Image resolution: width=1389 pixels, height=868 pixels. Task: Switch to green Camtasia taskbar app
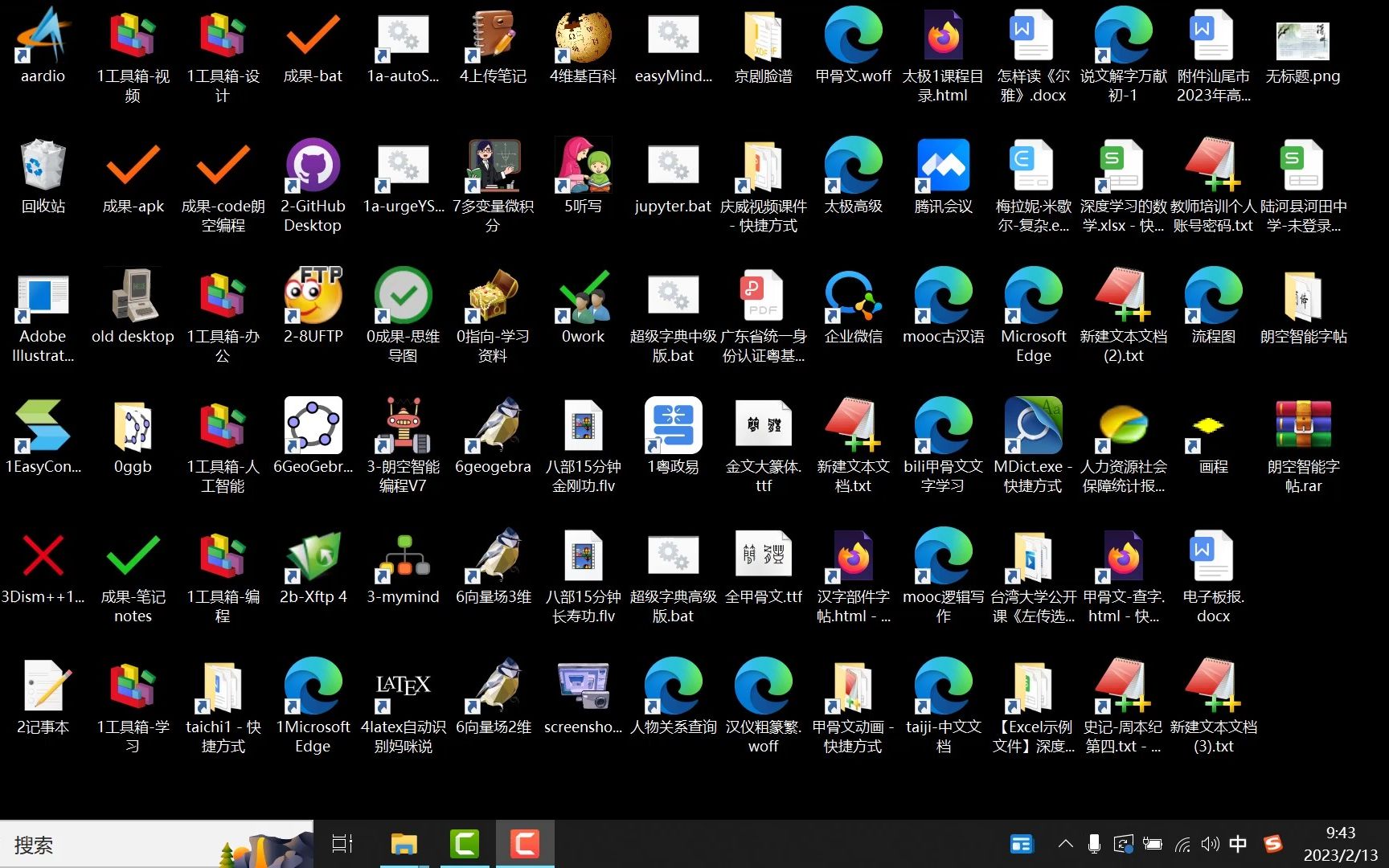[465, 844]
